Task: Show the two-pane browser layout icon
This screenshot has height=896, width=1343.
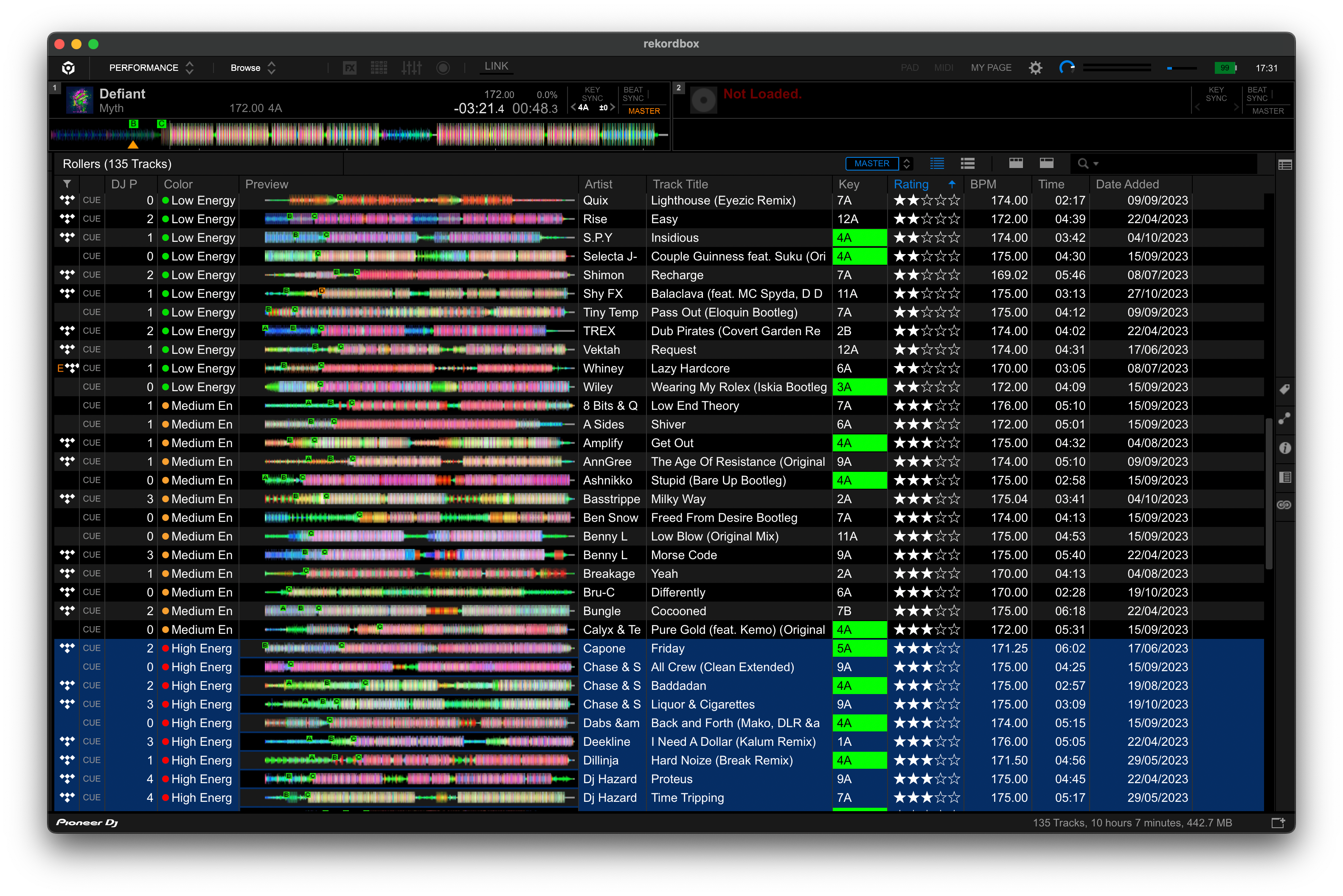Action: [1046, 163]
